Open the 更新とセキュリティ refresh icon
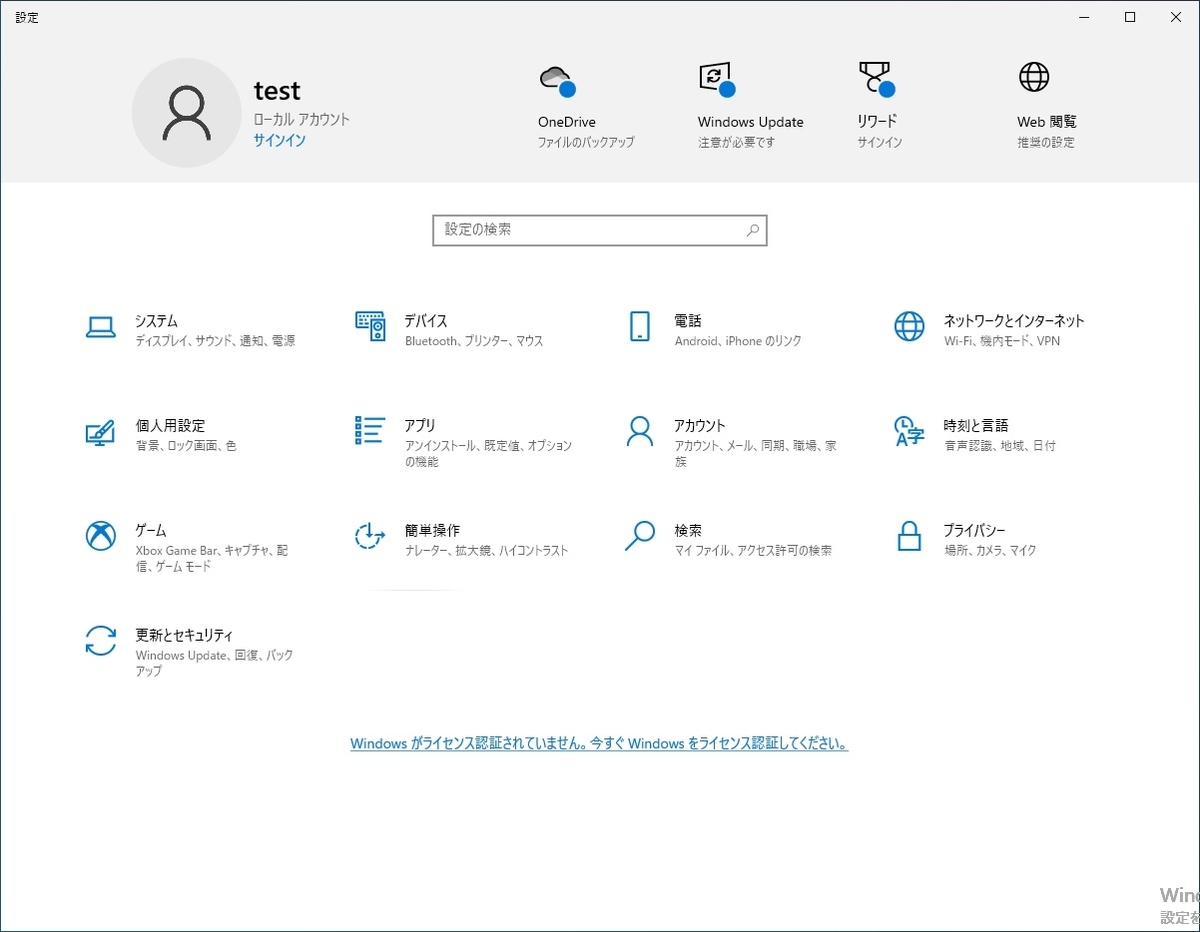The width and height of the screenshot is (1200, 932). (x=100, y=641)
